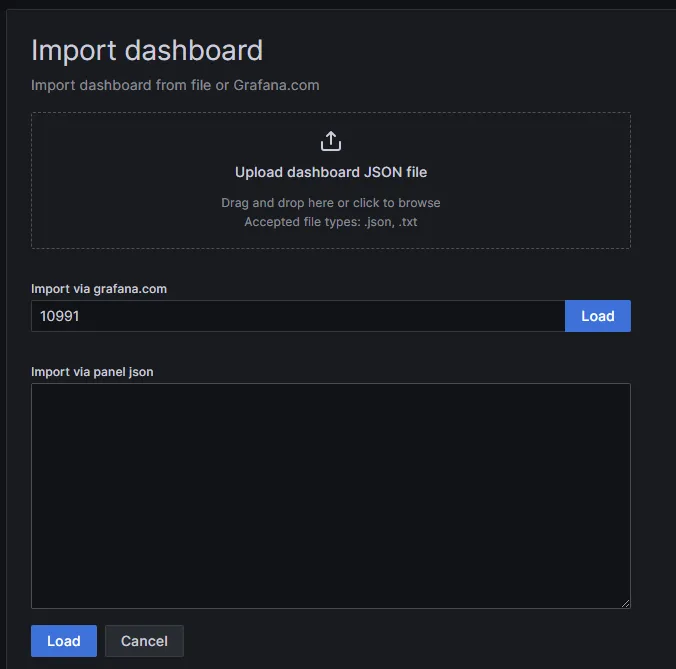Click 'Drag and drop here or click to browse'

pyautogui.click(x=331, y=203)
